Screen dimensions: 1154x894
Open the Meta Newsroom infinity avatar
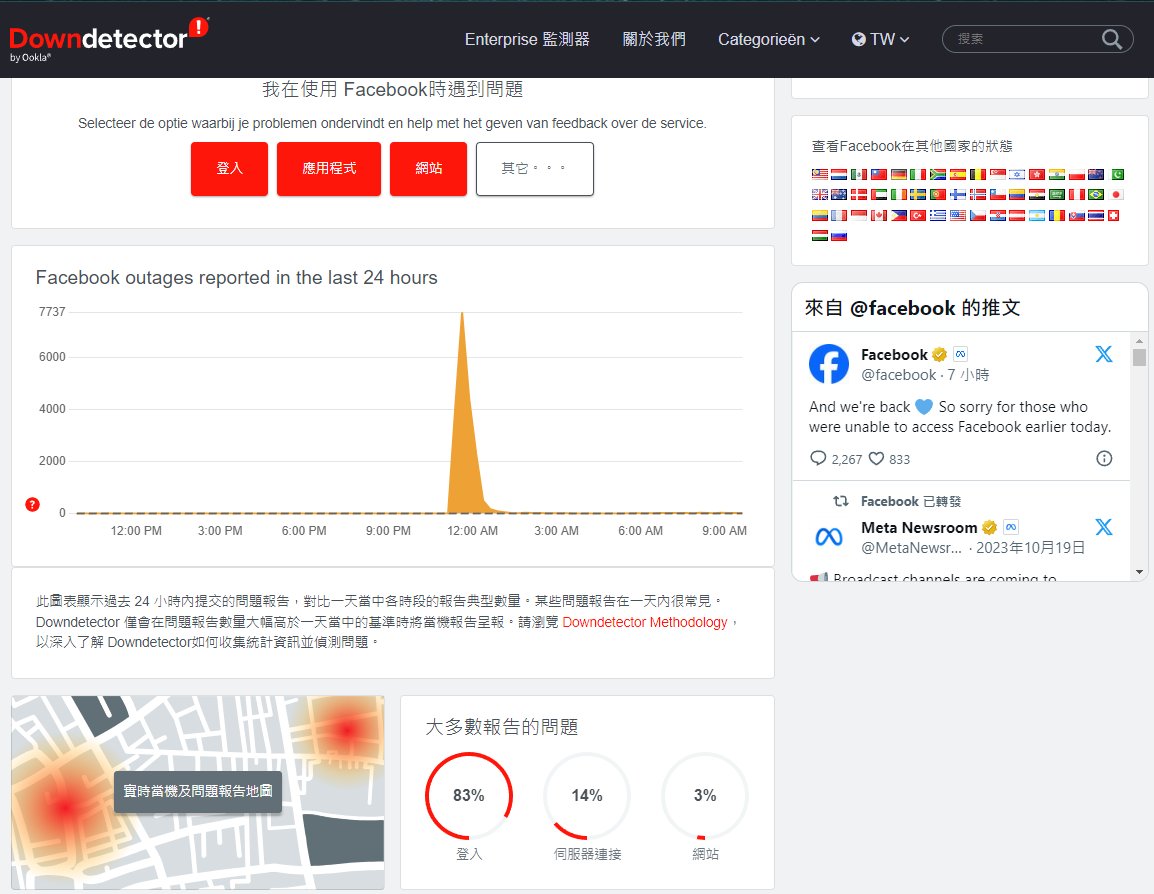[x=829, y=537]
